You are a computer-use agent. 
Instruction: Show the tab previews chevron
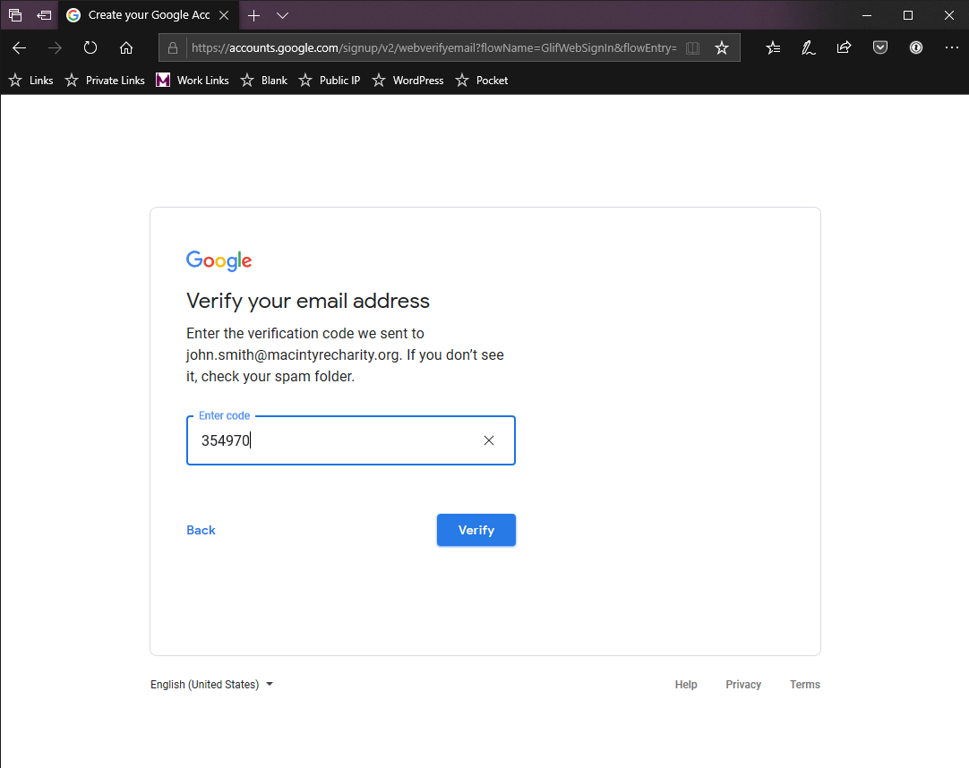point(283,15)
